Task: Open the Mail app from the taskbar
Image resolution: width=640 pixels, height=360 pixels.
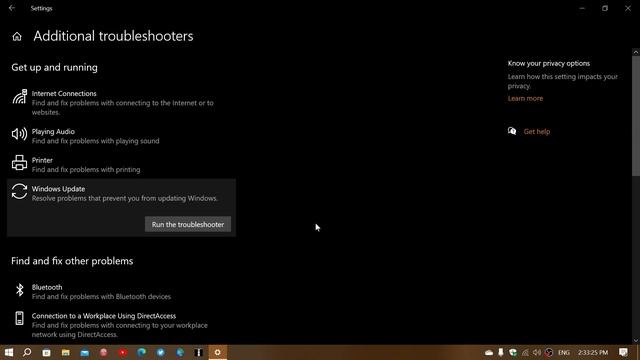Action: 84,352
